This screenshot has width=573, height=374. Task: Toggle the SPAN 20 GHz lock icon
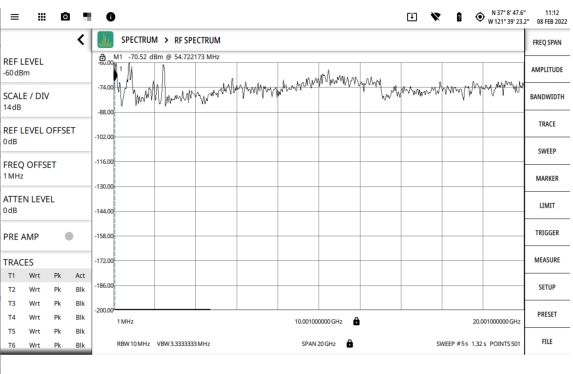click(x=350, y=343)
